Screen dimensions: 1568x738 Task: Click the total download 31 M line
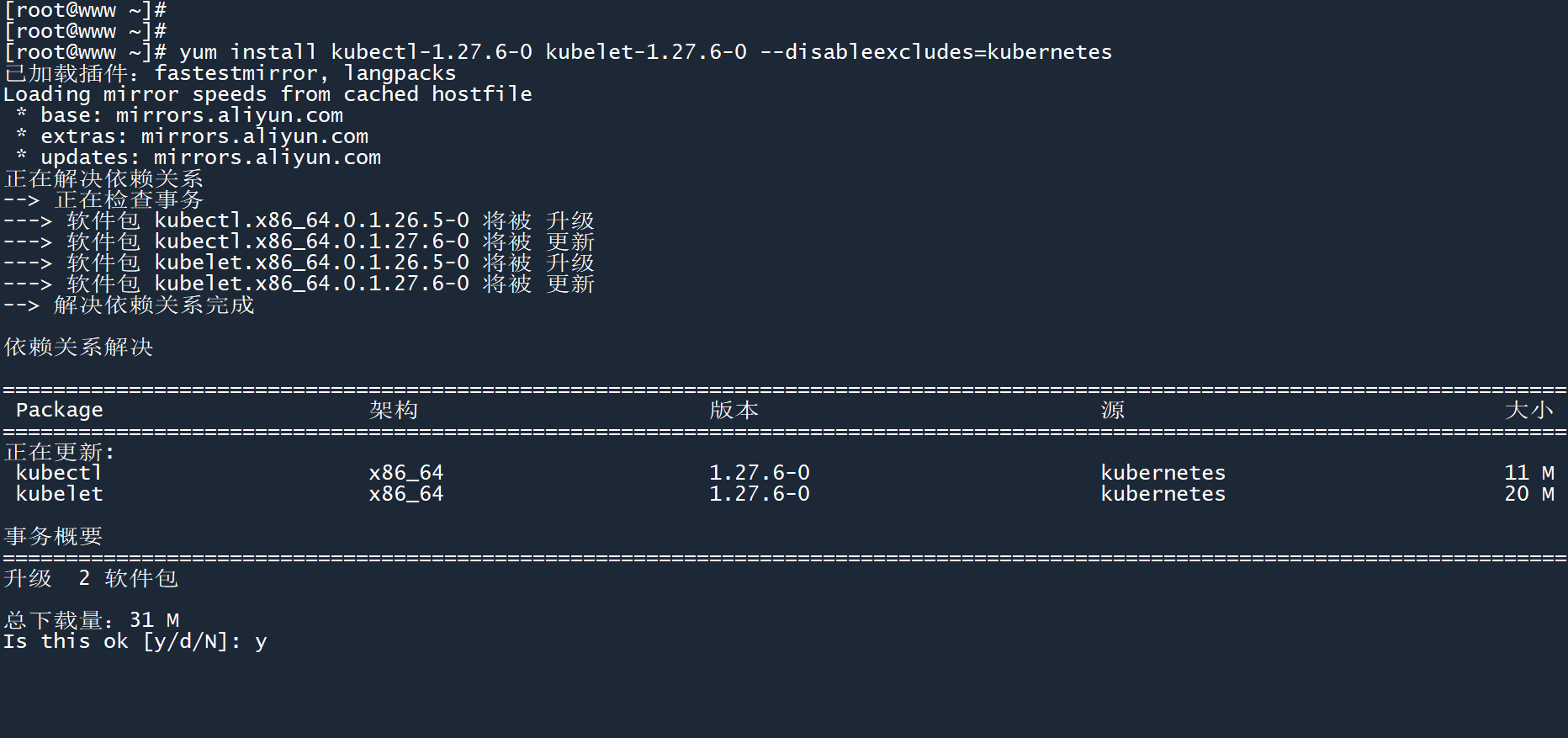coord(92,620)
